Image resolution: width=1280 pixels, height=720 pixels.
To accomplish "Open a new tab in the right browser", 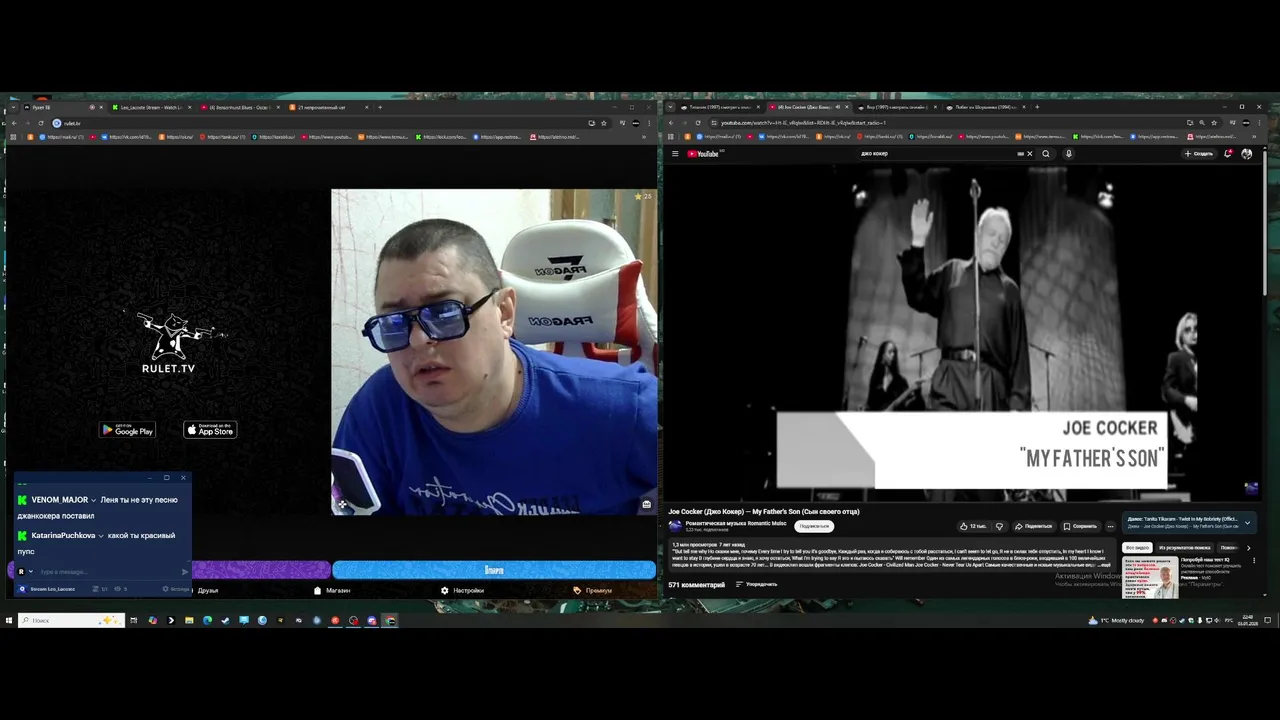I will (1037, 107).
